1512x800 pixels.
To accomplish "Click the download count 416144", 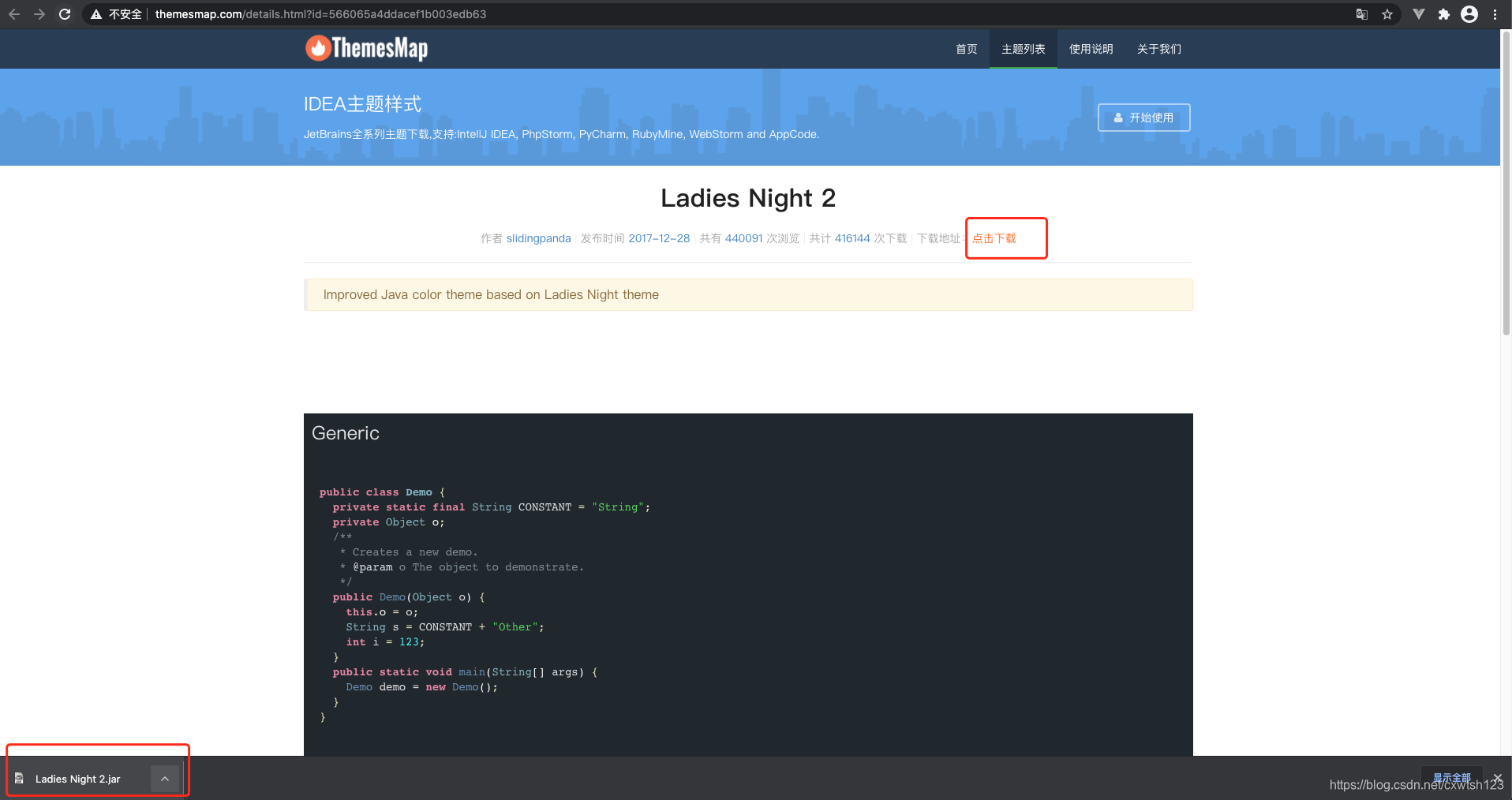I will click(852, 238).
